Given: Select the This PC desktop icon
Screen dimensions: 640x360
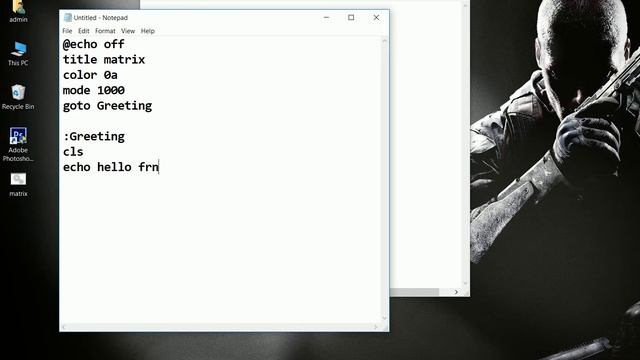Looking at the screenshot, I should (x=18, y=53).
